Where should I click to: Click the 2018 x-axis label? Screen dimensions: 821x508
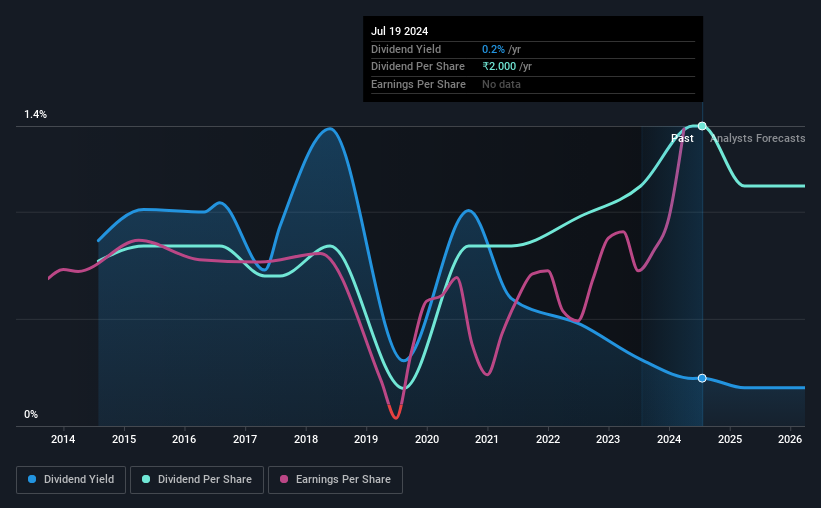point(306,439)
